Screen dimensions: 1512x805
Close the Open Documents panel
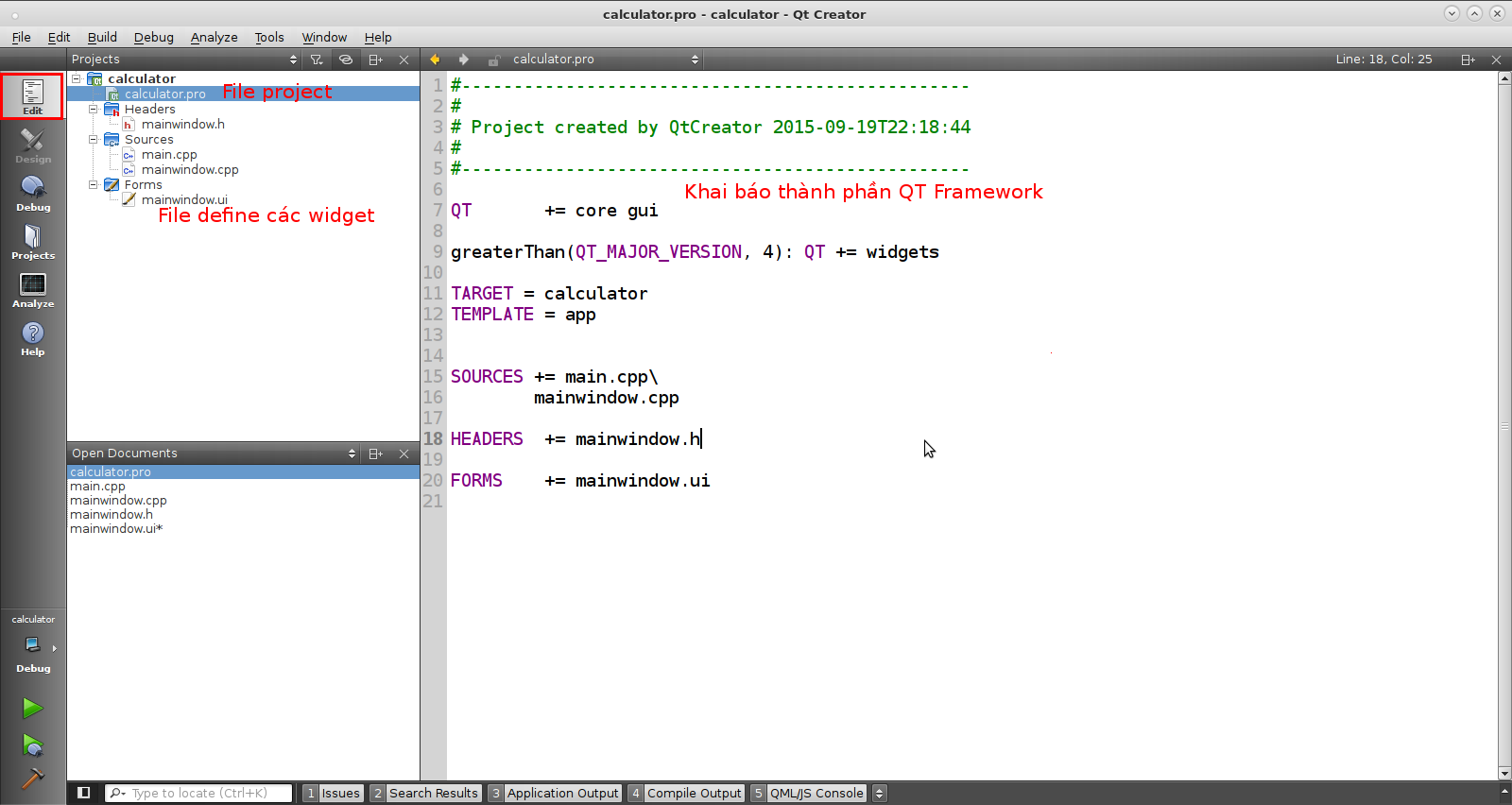point(404,454)
